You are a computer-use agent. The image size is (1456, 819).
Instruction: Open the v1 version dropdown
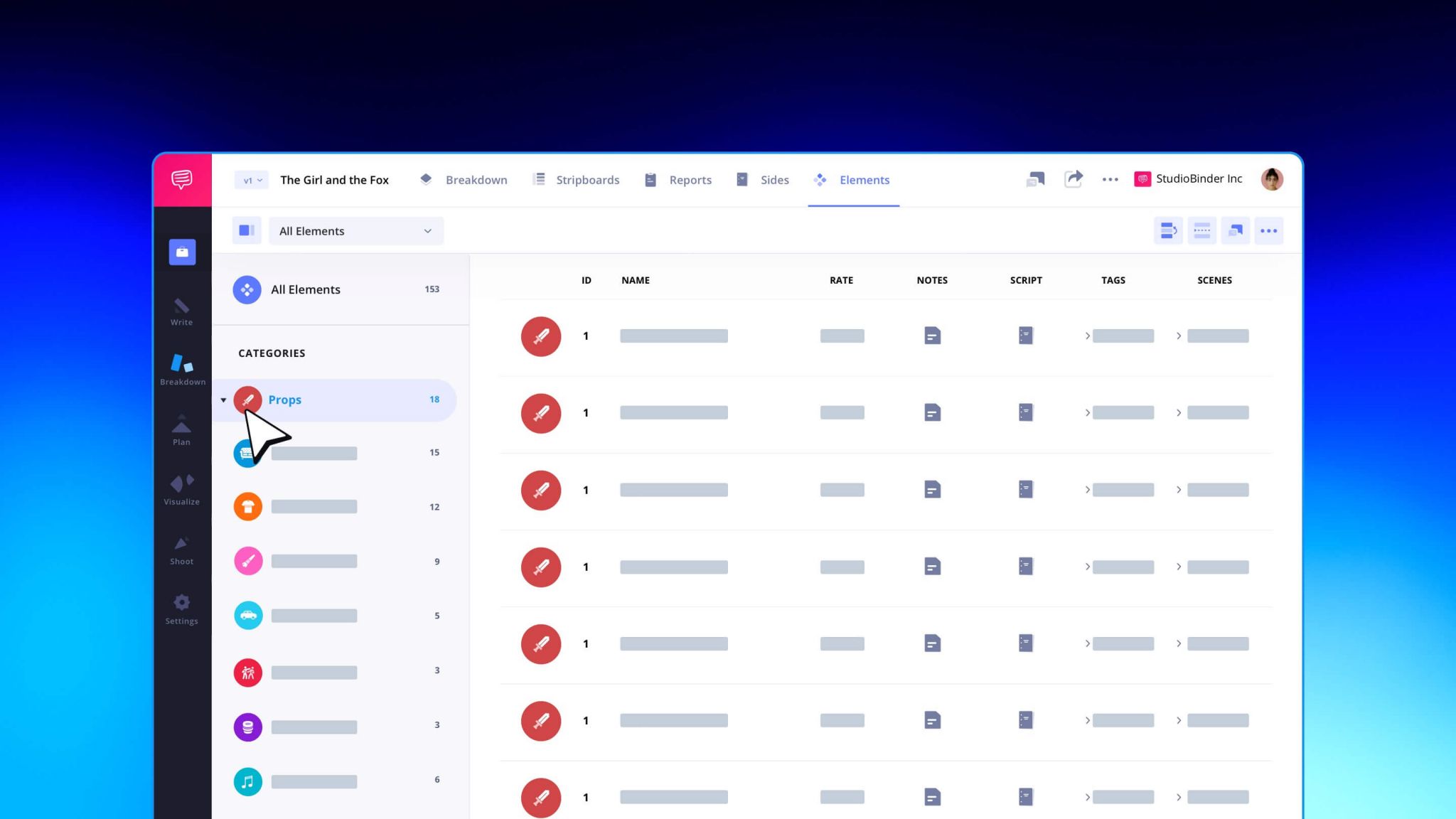252,180
